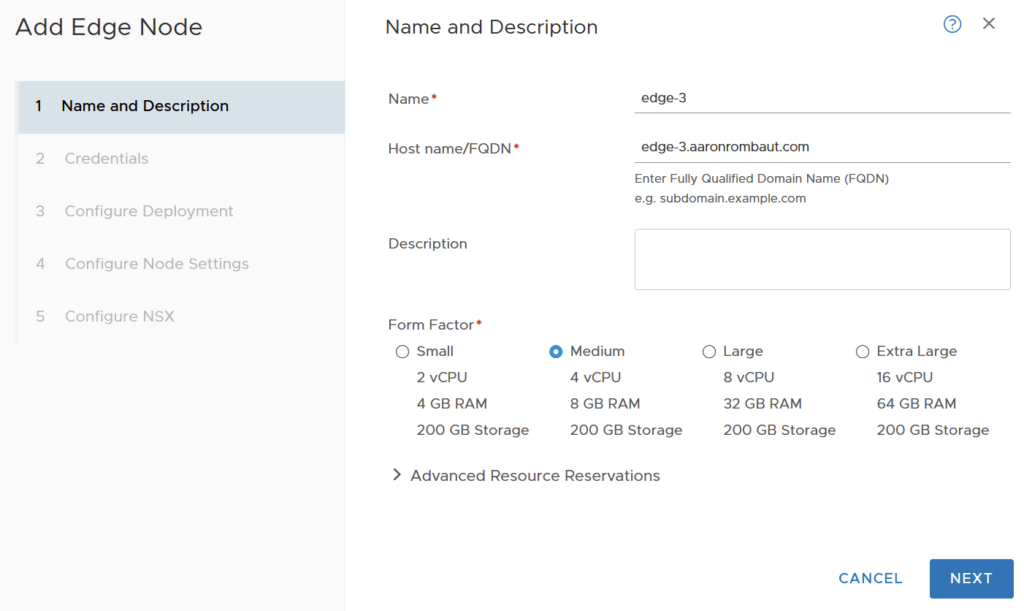
Task: Open the Advanced Resource Reservations section label
Action: (535, 475)
